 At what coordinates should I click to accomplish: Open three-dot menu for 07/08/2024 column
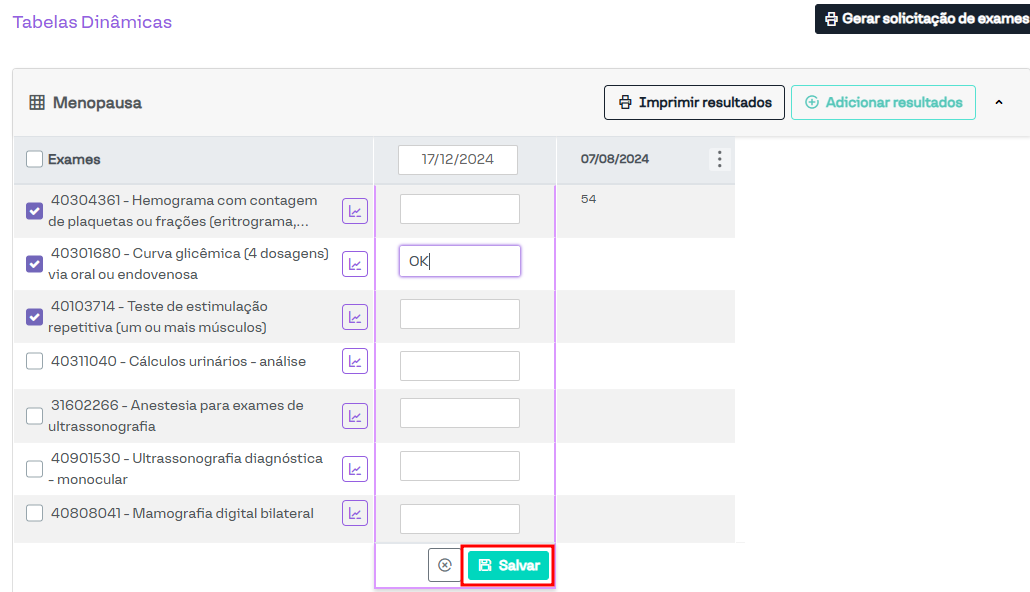point(720,159)
